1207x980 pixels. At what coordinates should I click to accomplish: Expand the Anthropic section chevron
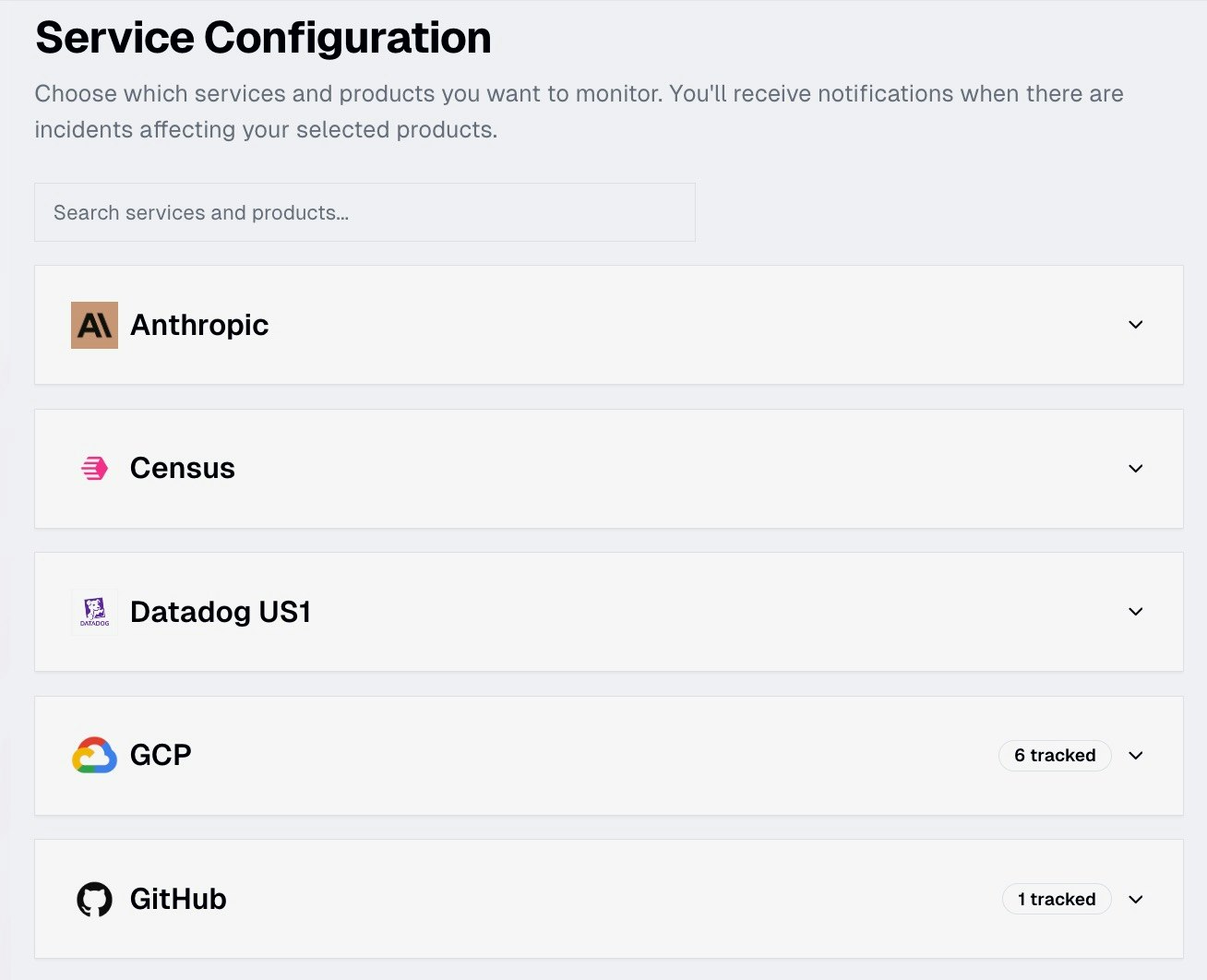click(1135, 325)
